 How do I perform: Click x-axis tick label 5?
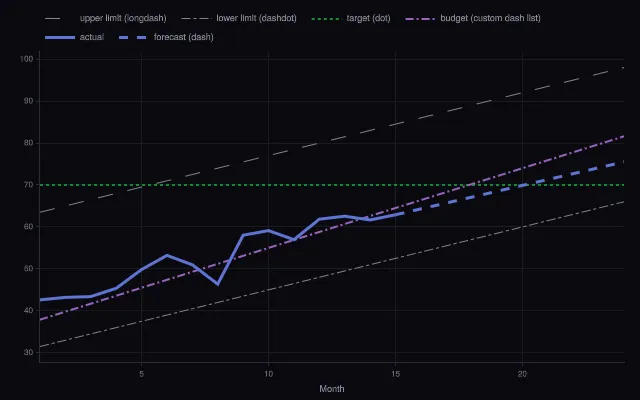pyautogui.click(x=141, y=374)
